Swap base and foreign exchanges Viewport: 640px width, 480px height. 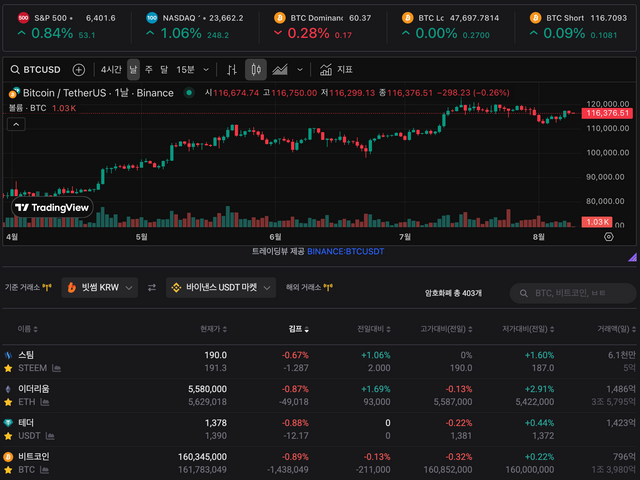(x=152, y=288)
